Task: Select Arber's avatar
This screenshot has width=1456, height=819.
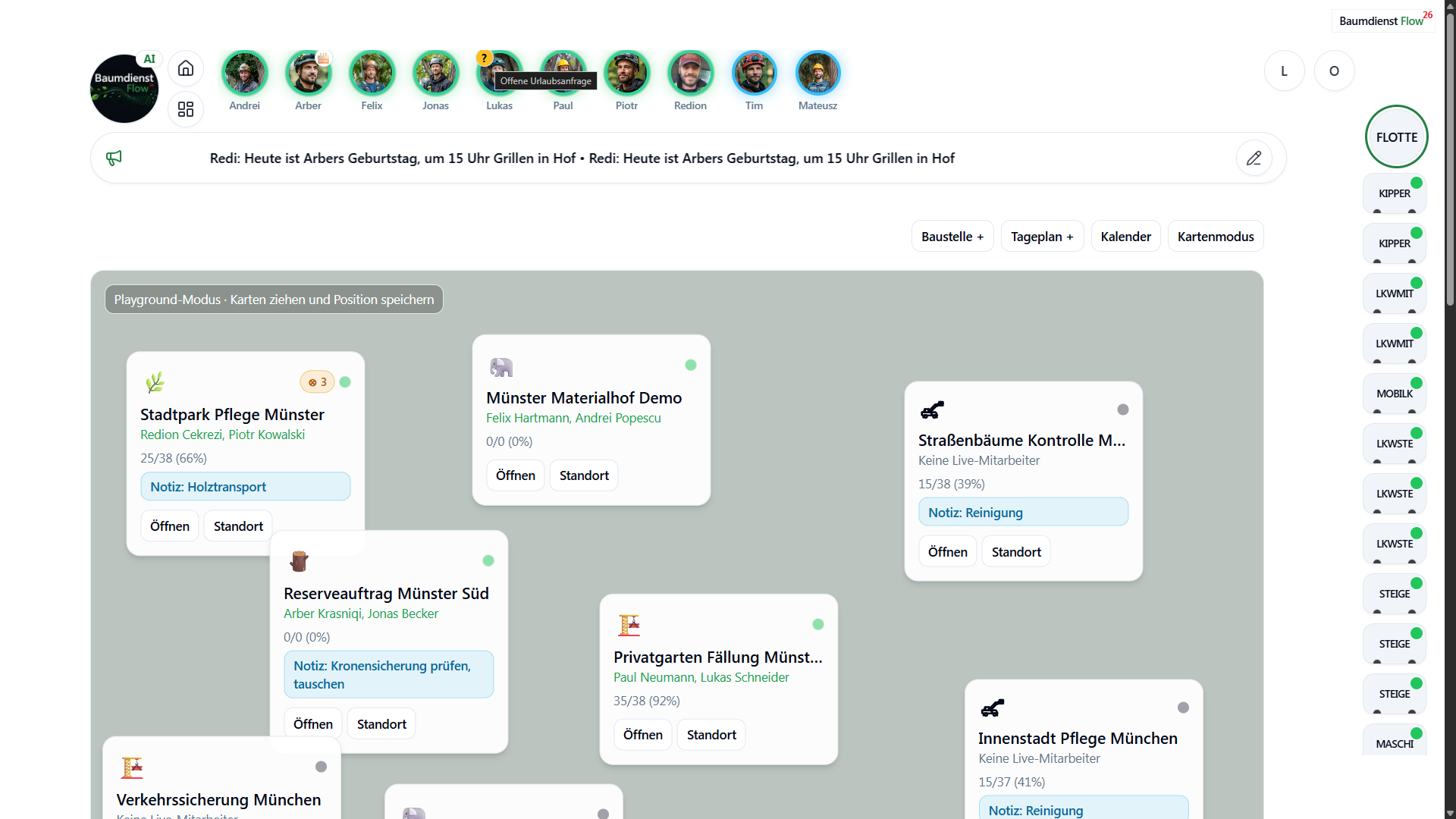Action: [x=308, y=73]
